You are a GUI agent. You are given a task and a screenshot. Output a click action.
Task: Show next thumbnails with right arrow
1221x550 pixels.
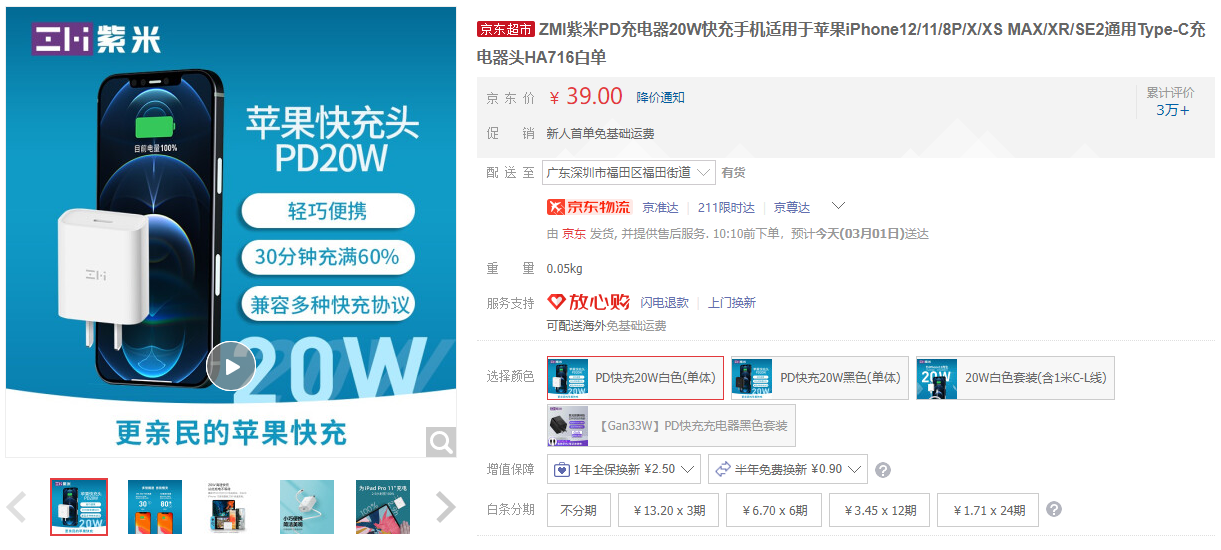tap(446, 508)
